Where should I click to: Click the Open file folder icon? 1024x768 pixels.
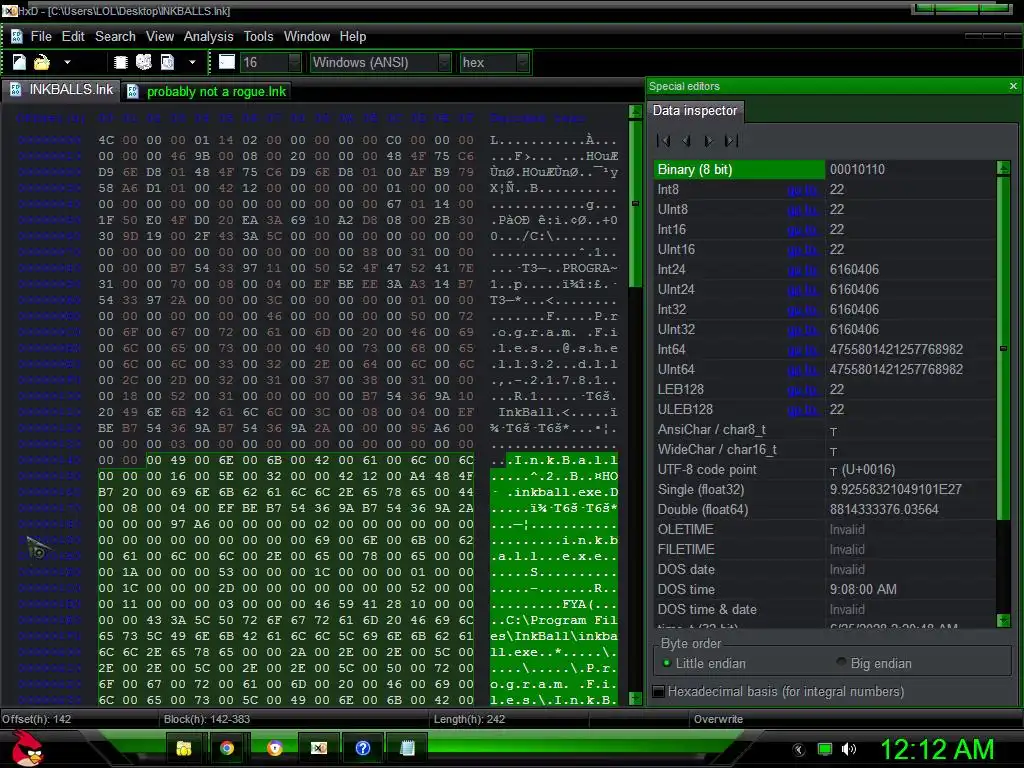[x=42, y=62]
